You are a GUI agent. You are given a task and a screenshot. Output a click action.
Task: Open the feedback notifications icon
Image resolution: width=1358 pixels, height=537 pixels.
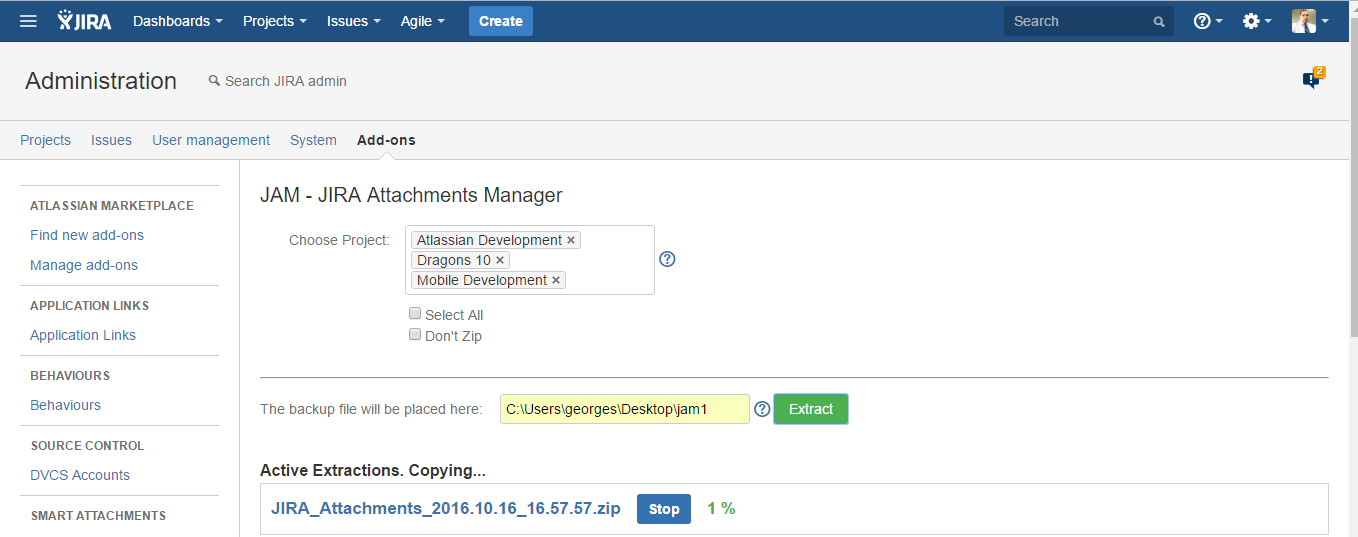tap(1312, 80)
